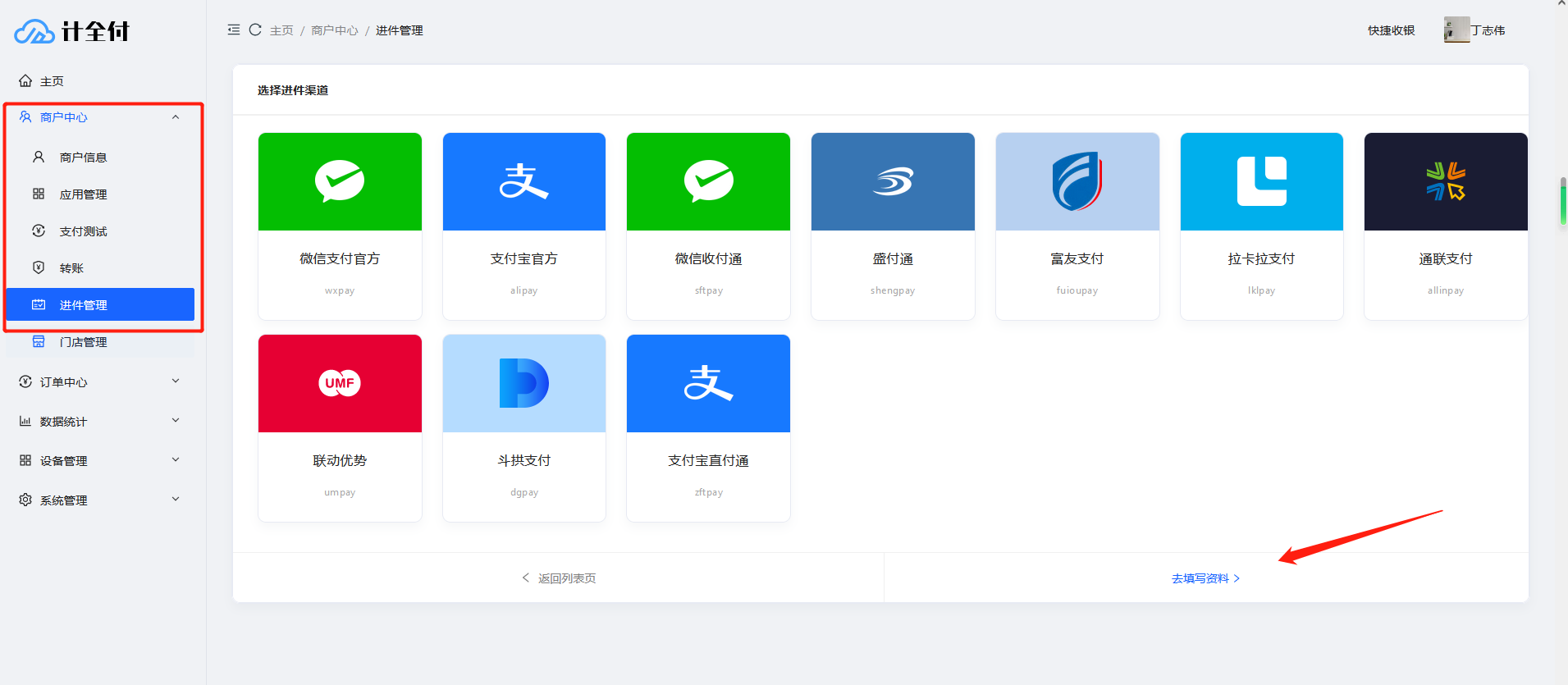Click the 数据统计 chart icon
The width and height of the screenshot is (1568, 685).
tap(25, 421)
